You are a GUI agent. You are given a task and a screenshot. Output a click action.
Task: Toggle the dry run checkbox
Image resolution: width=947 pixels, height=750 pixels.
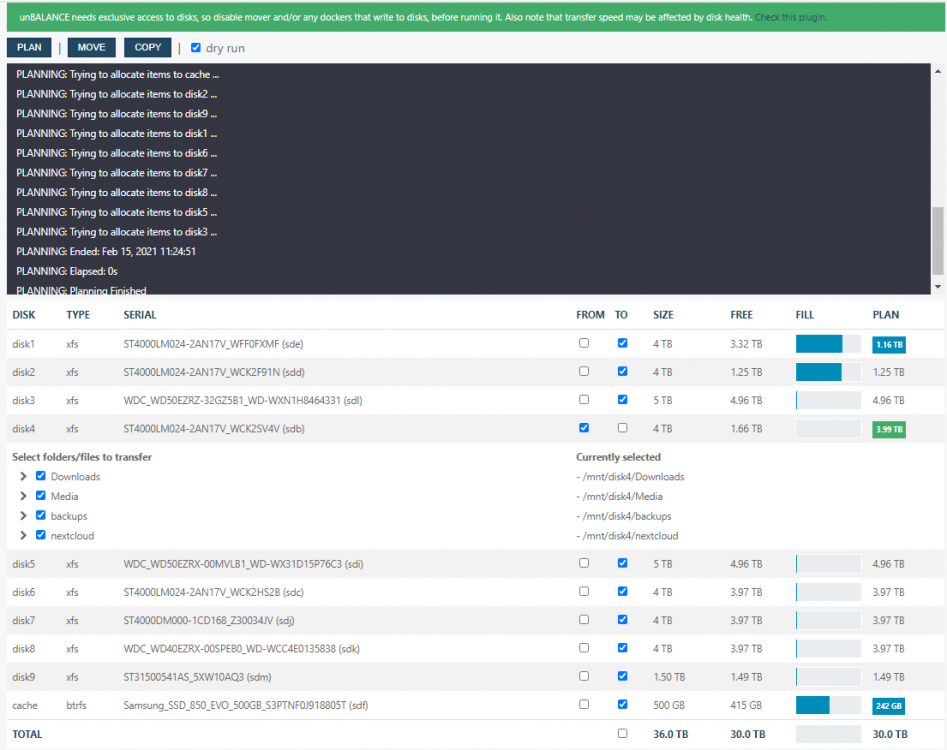[196, 48]
